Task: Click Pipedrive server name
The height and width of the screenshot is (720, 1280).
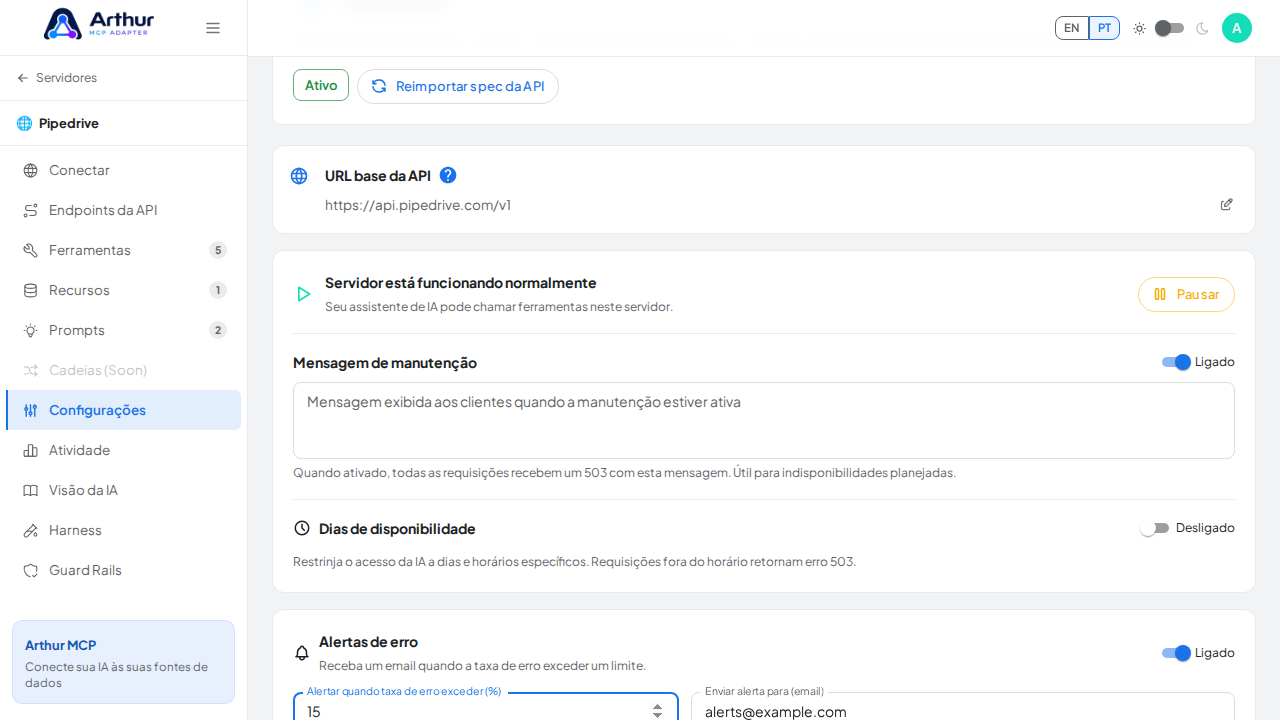Action: 69,123
